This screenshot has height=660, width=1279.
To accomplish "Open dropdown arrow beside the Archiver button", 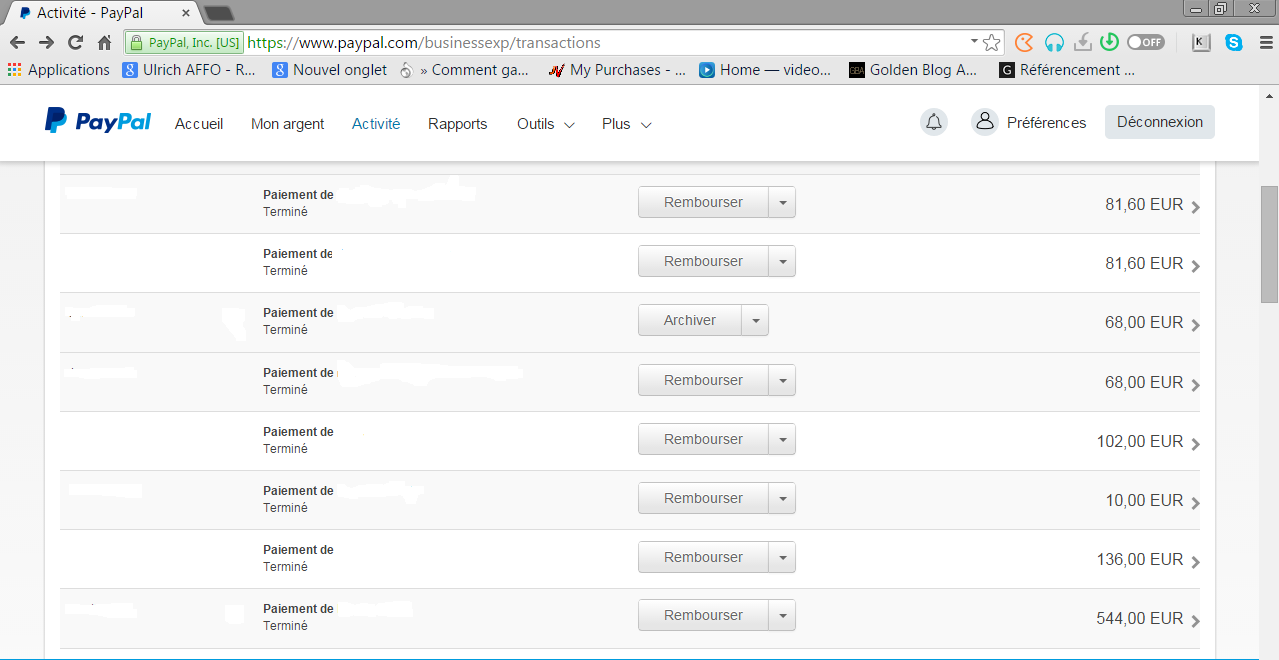I will coord(755,321).
